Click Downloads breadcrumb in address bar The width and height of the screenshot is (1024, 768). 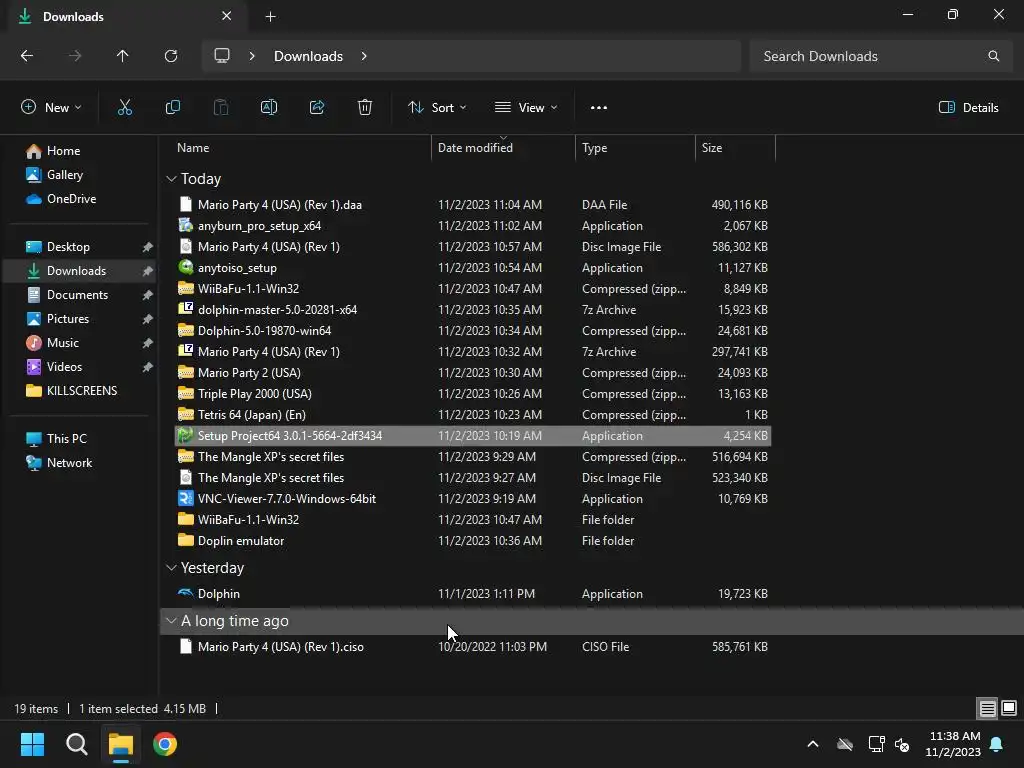[x=308, y=56]
